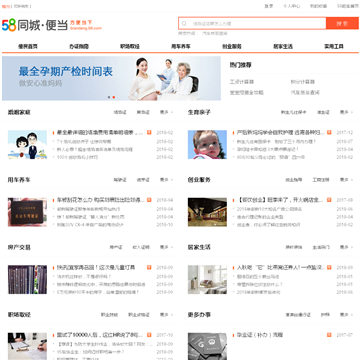This screenshot has width=360, height=360.
Task: Open the grey passports thumbnail
Action: point(207,346)
